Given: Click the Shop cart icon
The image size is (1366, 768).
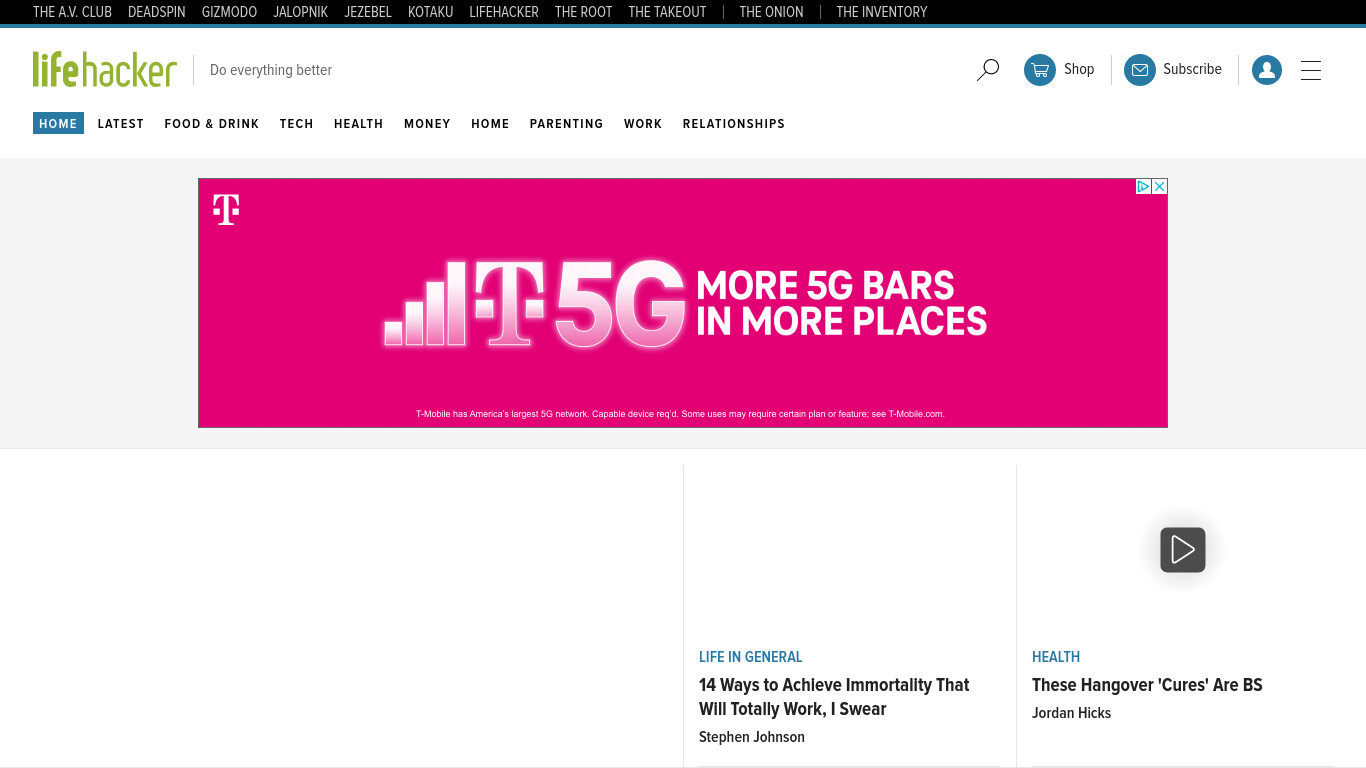Looking at the screenshot, I should (x=1040, y=70).
